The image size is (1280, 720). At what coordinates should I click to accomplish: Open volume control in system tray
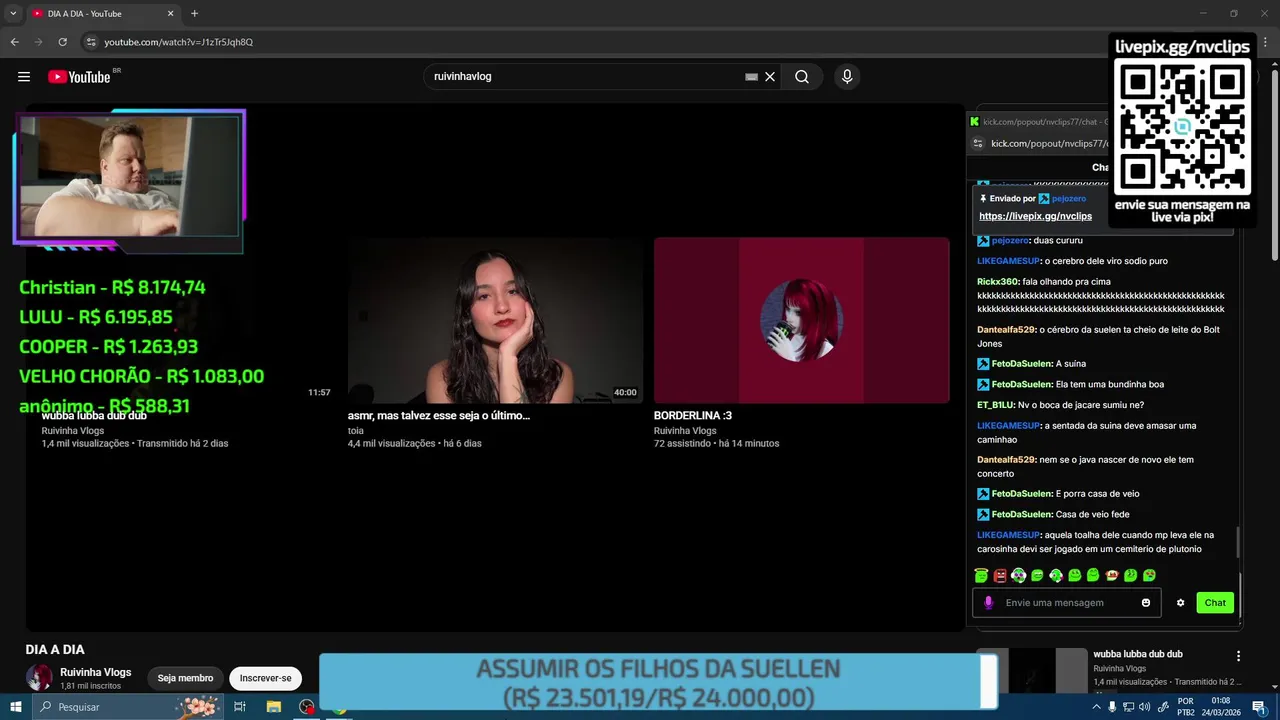pyautogui.click(x=1144, y=707)
